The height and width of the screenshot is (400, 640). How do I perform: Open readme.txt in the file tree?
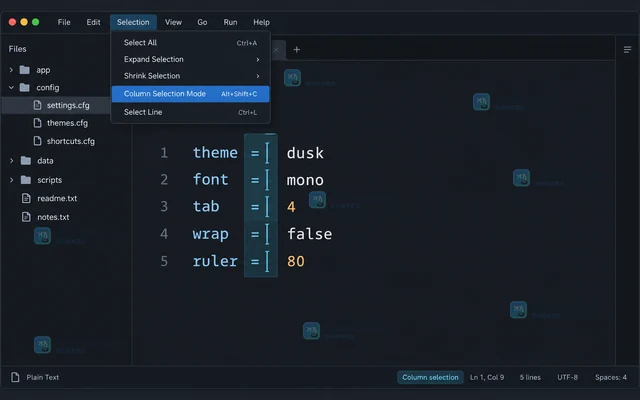(57, 198)
